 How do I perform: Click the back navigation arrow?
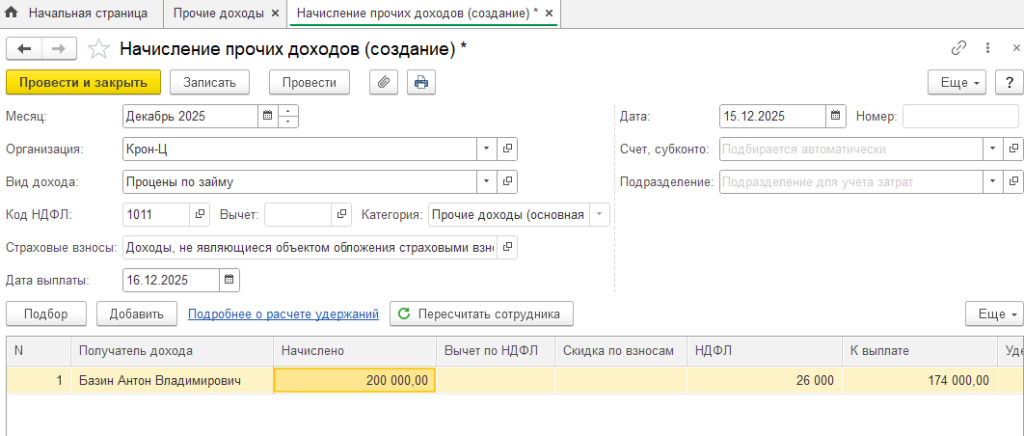(25, 48)
